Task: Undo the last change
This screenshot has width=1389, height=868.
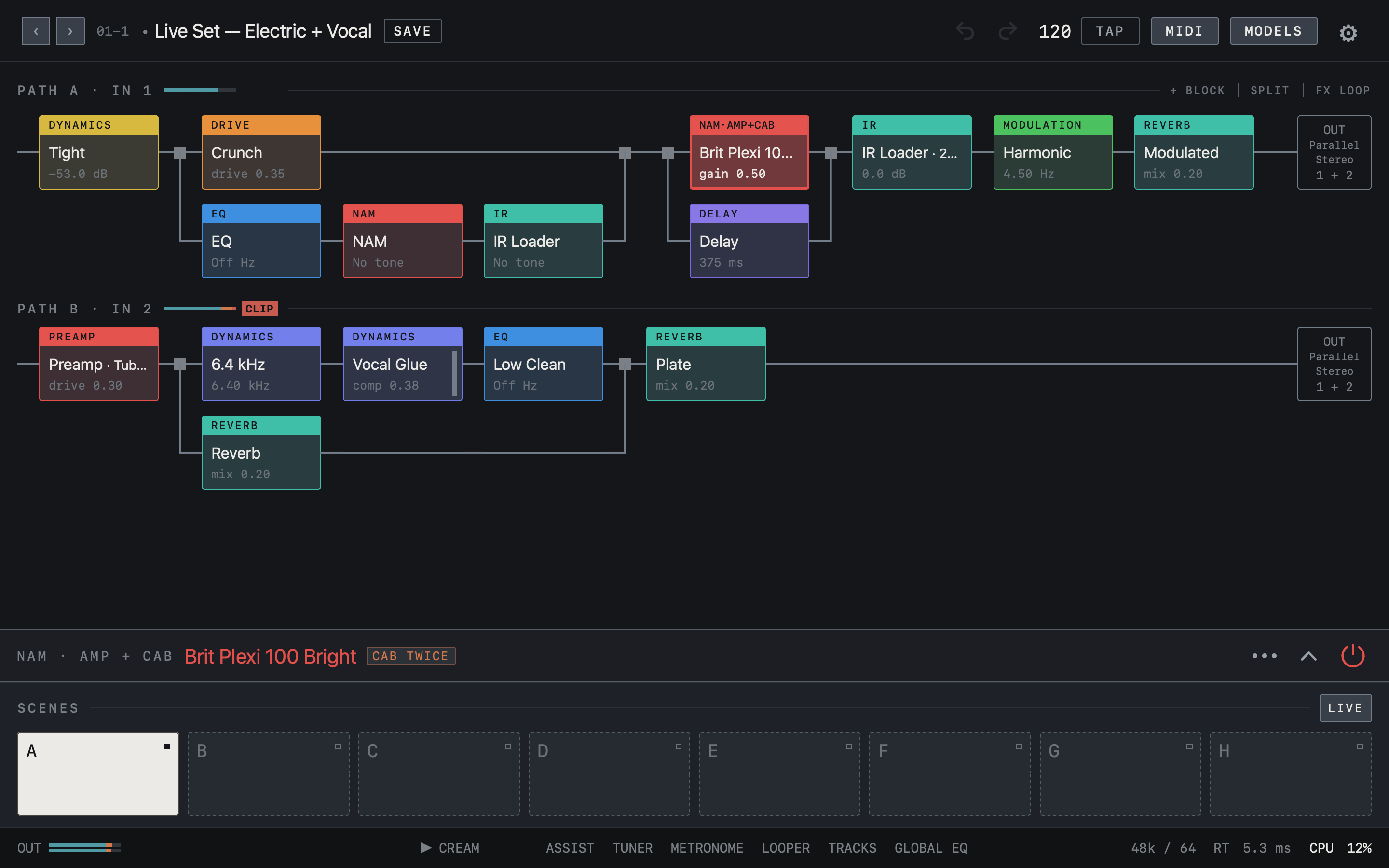Action: point(965,31)
